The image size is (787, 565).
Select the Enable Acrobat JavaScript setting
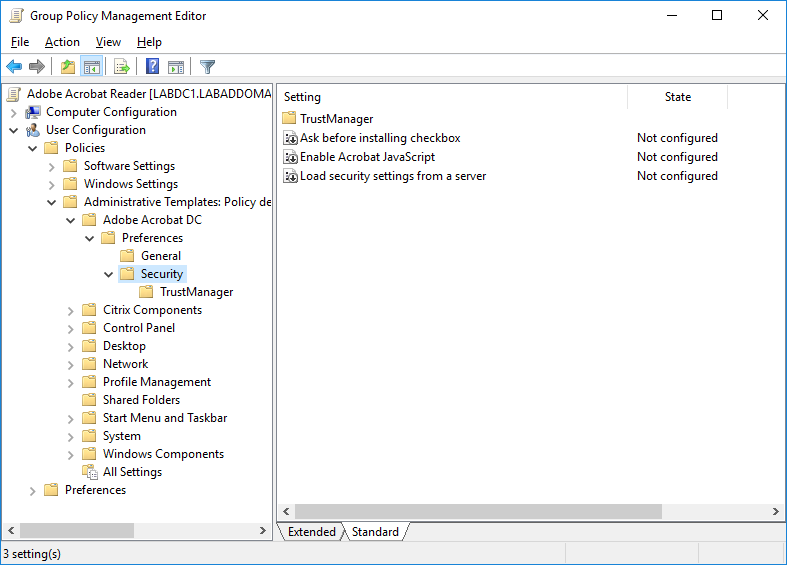click(x=367, y=157)
